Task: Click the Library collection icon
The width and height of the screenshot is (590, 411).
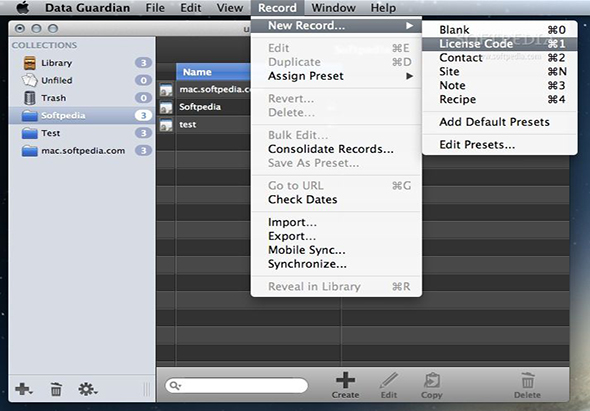Action: tap(30, 63)
